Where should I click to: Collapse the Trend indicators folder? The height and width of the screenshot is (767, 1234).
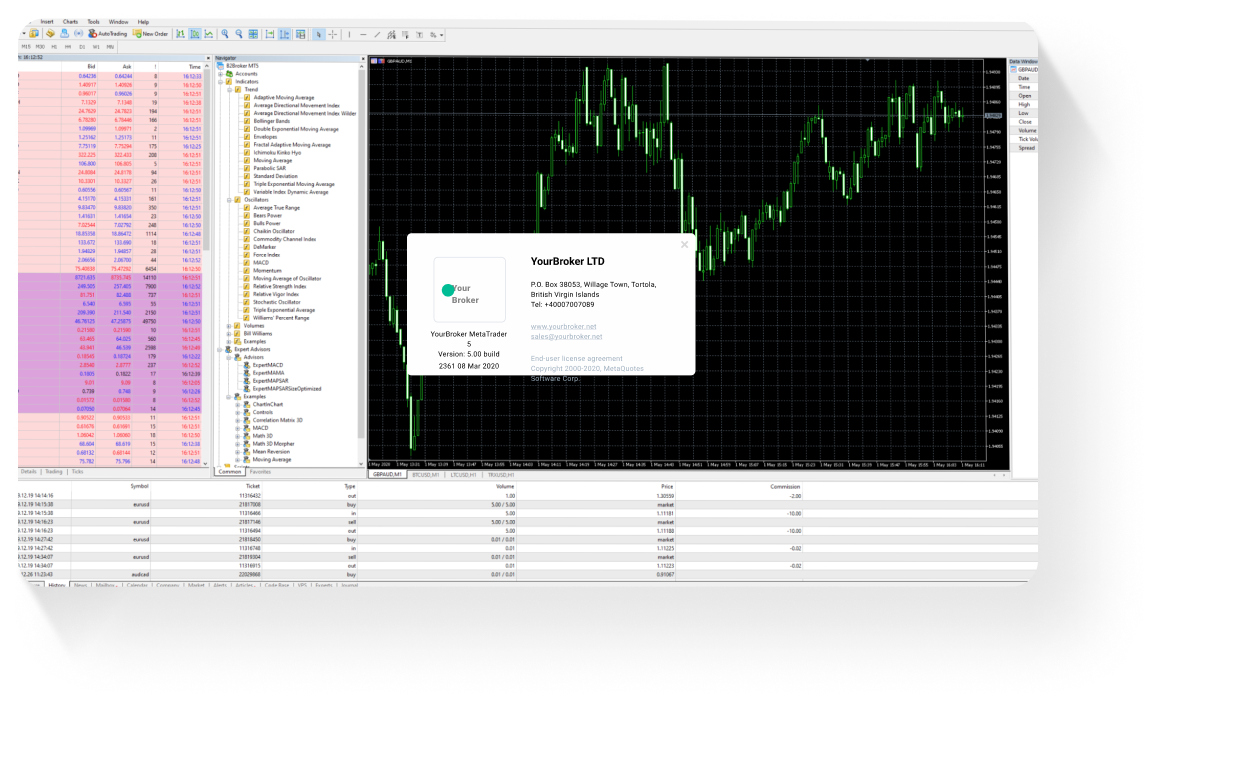[x=229, y=90]
